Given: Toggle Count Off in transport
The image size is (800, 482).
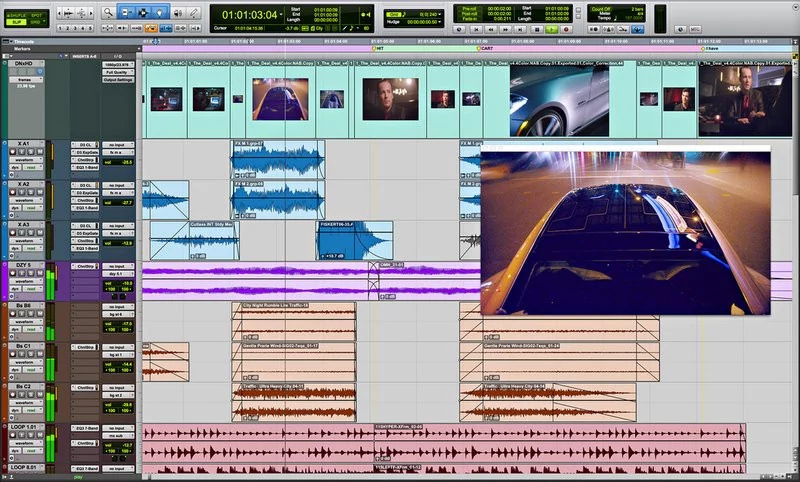Looking at the screenshot, I should click(x=601, y=9).
